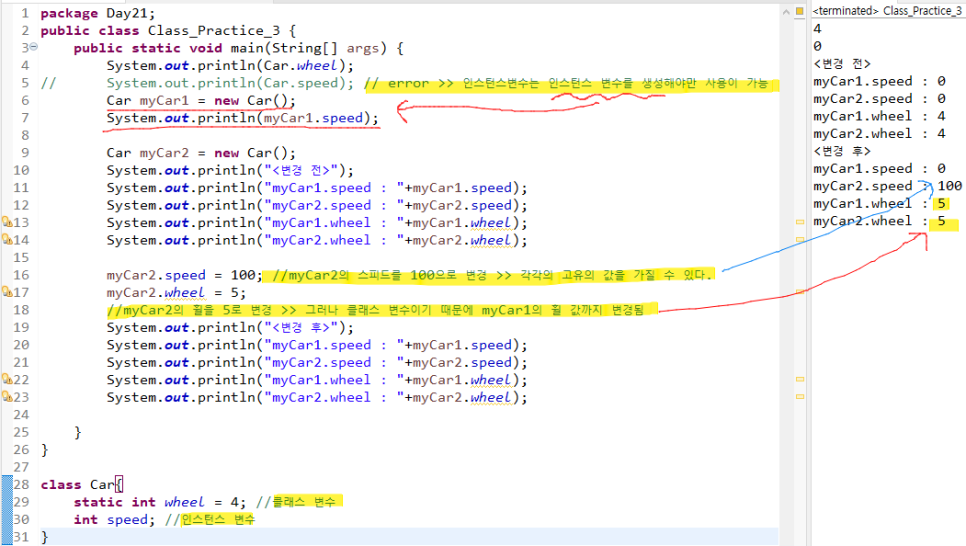Click 'int speed;' declaration on line 30
The height and width of the screenshot is (546, 966).
pyautogui.click(x=114, y=520)
